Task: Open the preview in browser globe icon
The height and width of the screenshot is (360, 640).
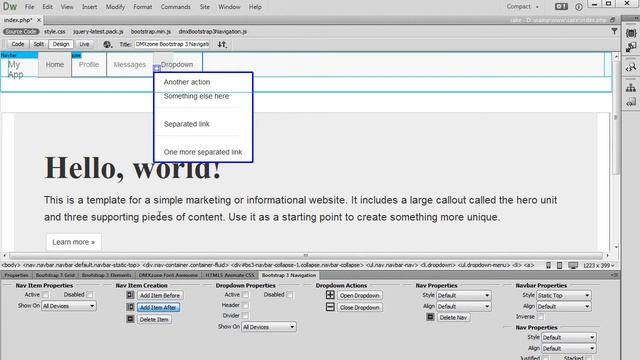Action: click(107, 44)
